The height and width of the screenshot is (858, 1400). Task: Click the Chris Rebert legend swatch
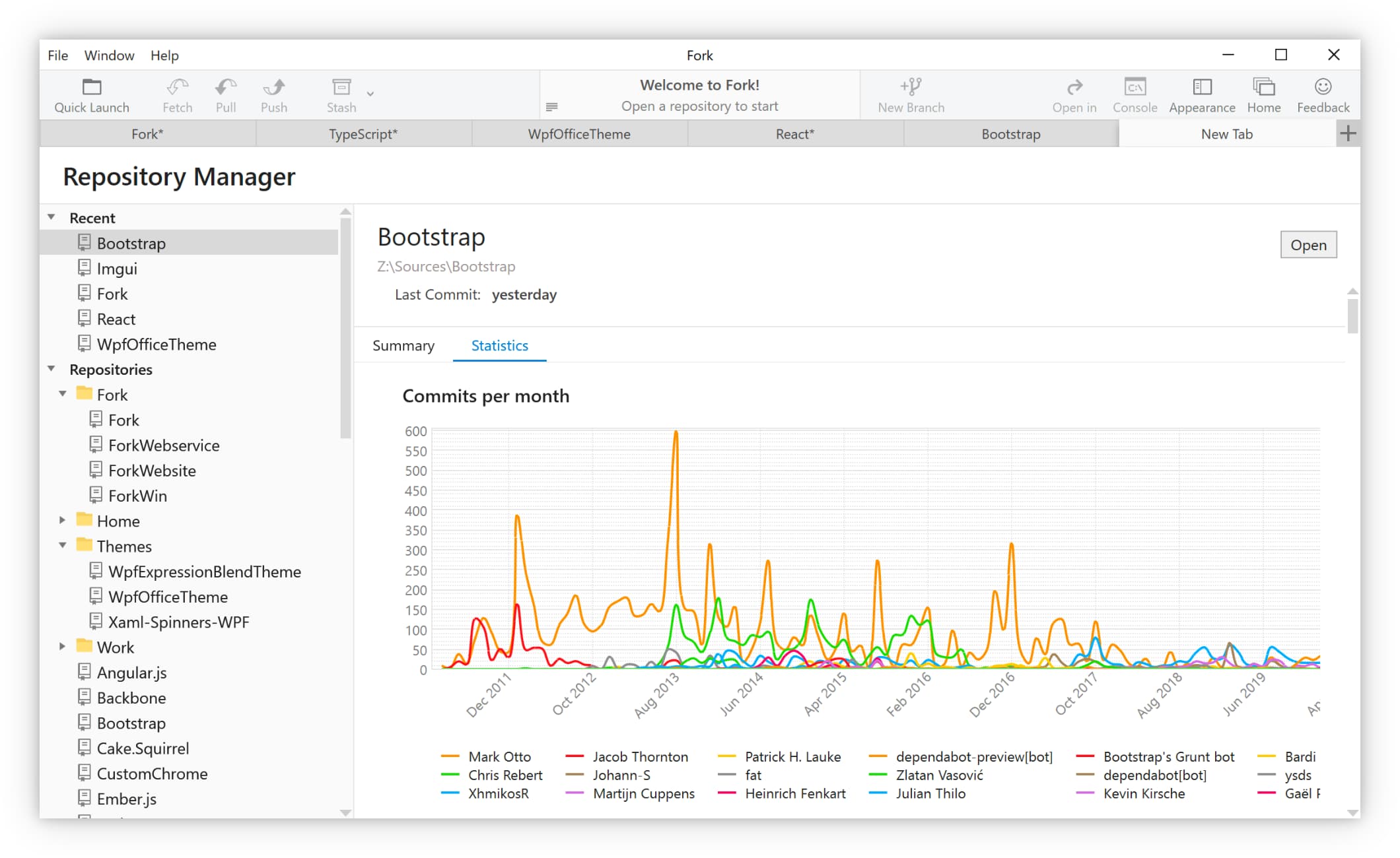click(x=450, y=775)
